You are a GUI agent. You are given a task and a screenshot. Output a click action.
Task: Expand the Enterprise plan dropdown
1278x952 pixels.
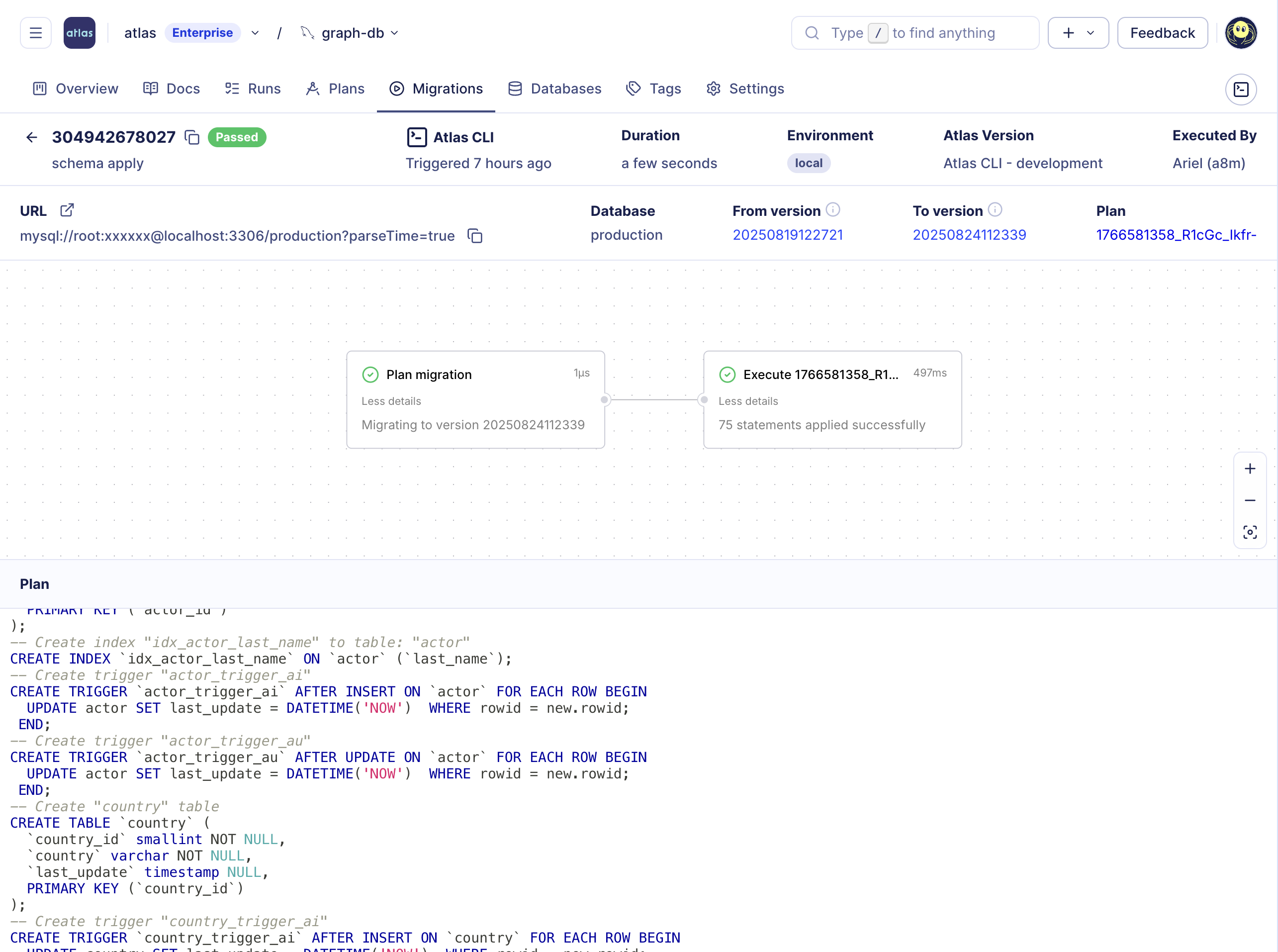click(x=255, y=33)
